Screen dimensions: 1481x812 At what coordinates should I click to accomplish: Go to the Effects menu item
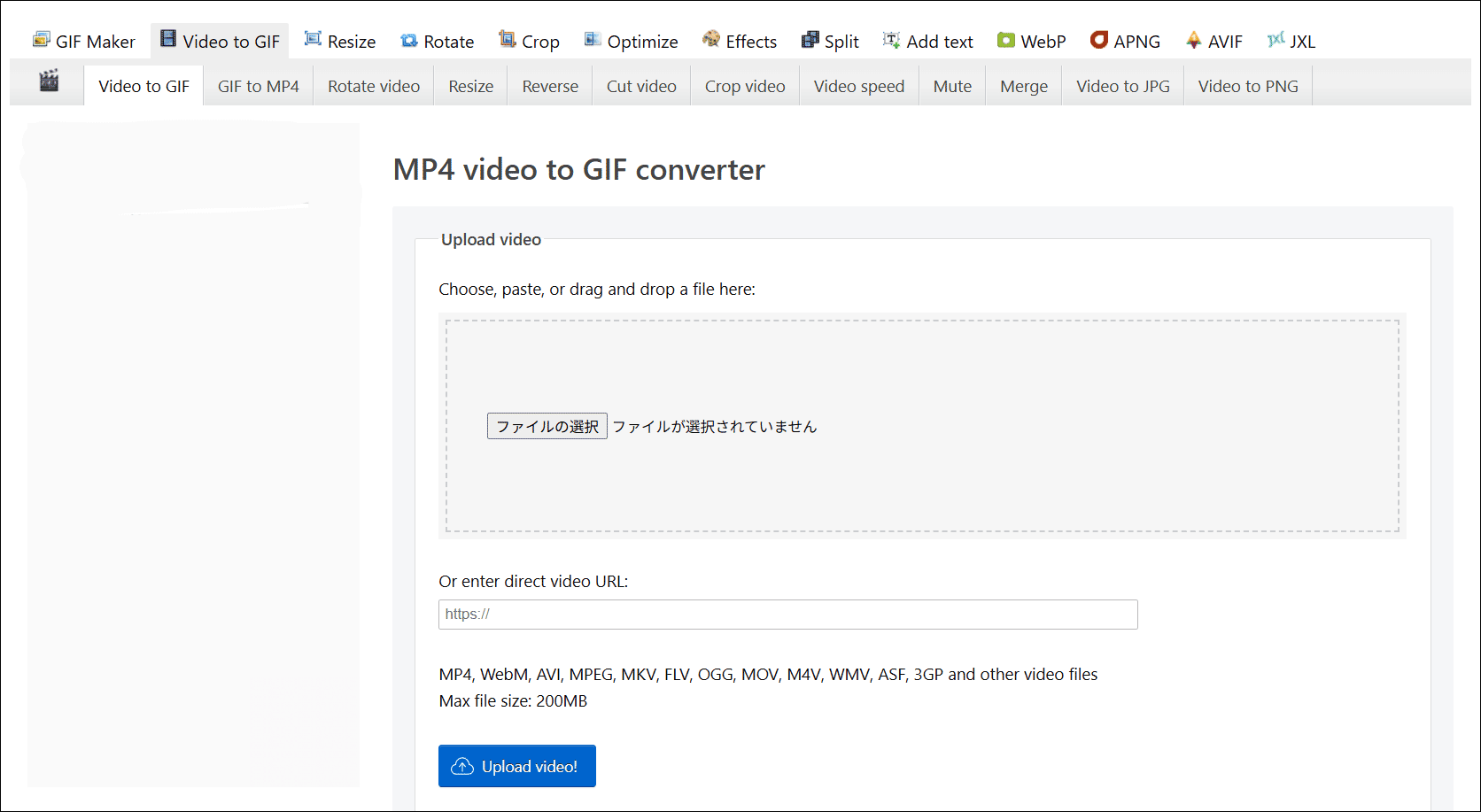click(x=740, y=42)
